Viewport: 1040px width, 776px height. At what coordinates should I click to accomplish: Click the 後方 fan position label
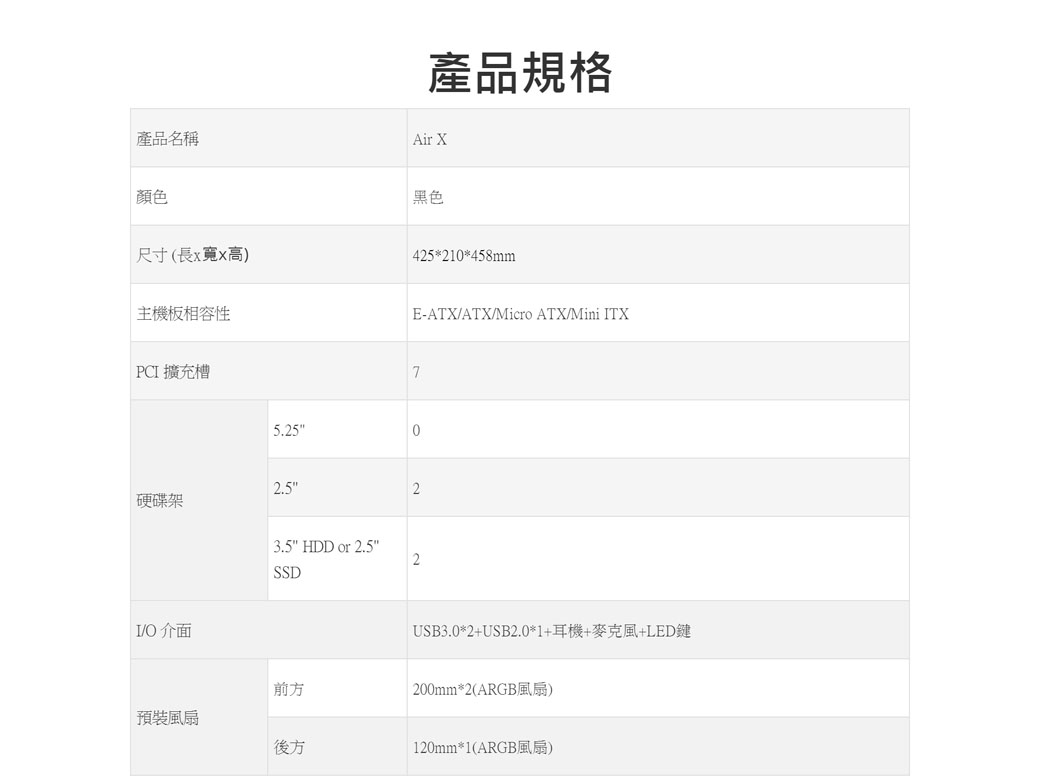click(x=289, y=747)
